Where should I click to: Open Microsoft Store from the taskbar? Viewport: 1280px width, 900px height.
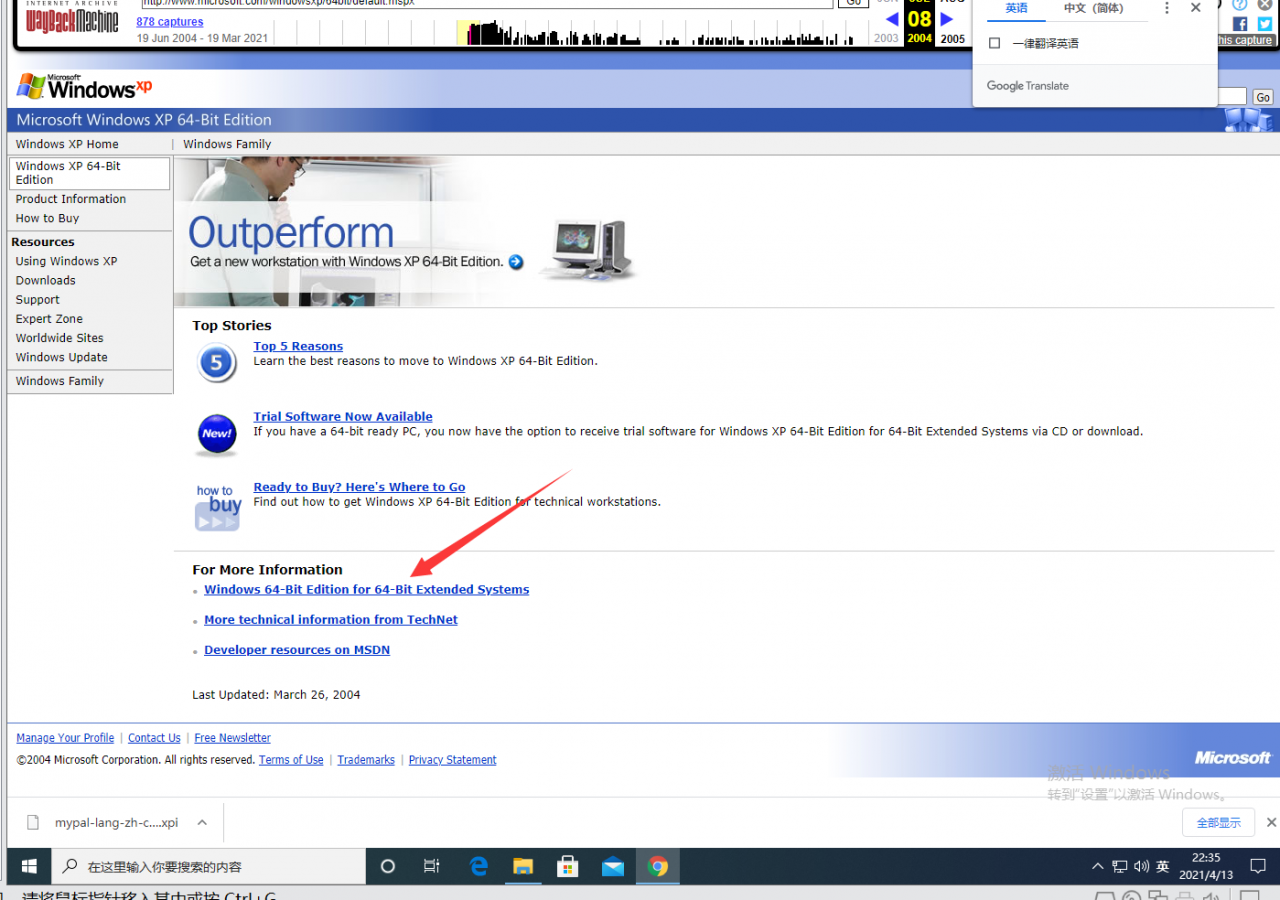click(x=568, y=866)
